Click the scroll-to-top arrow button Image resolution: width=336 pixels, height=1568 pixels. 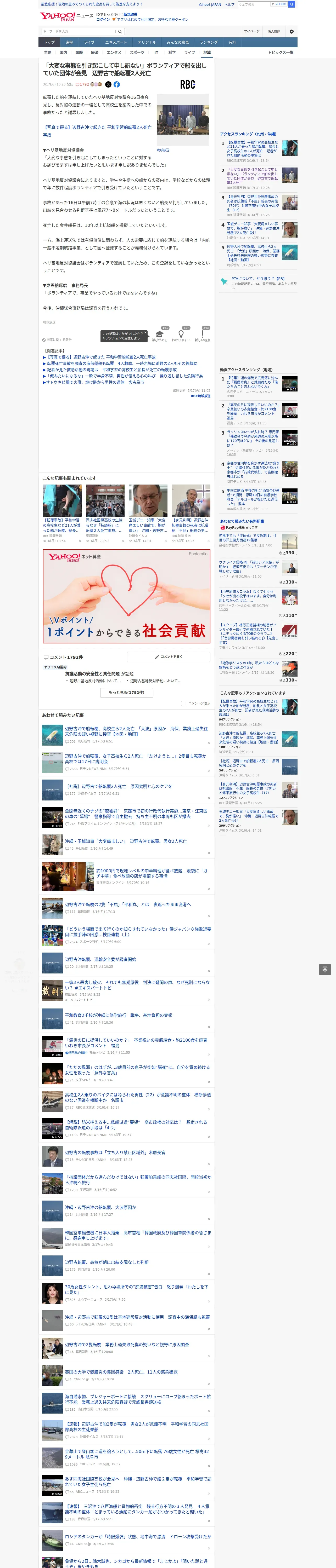click(325, 970)
